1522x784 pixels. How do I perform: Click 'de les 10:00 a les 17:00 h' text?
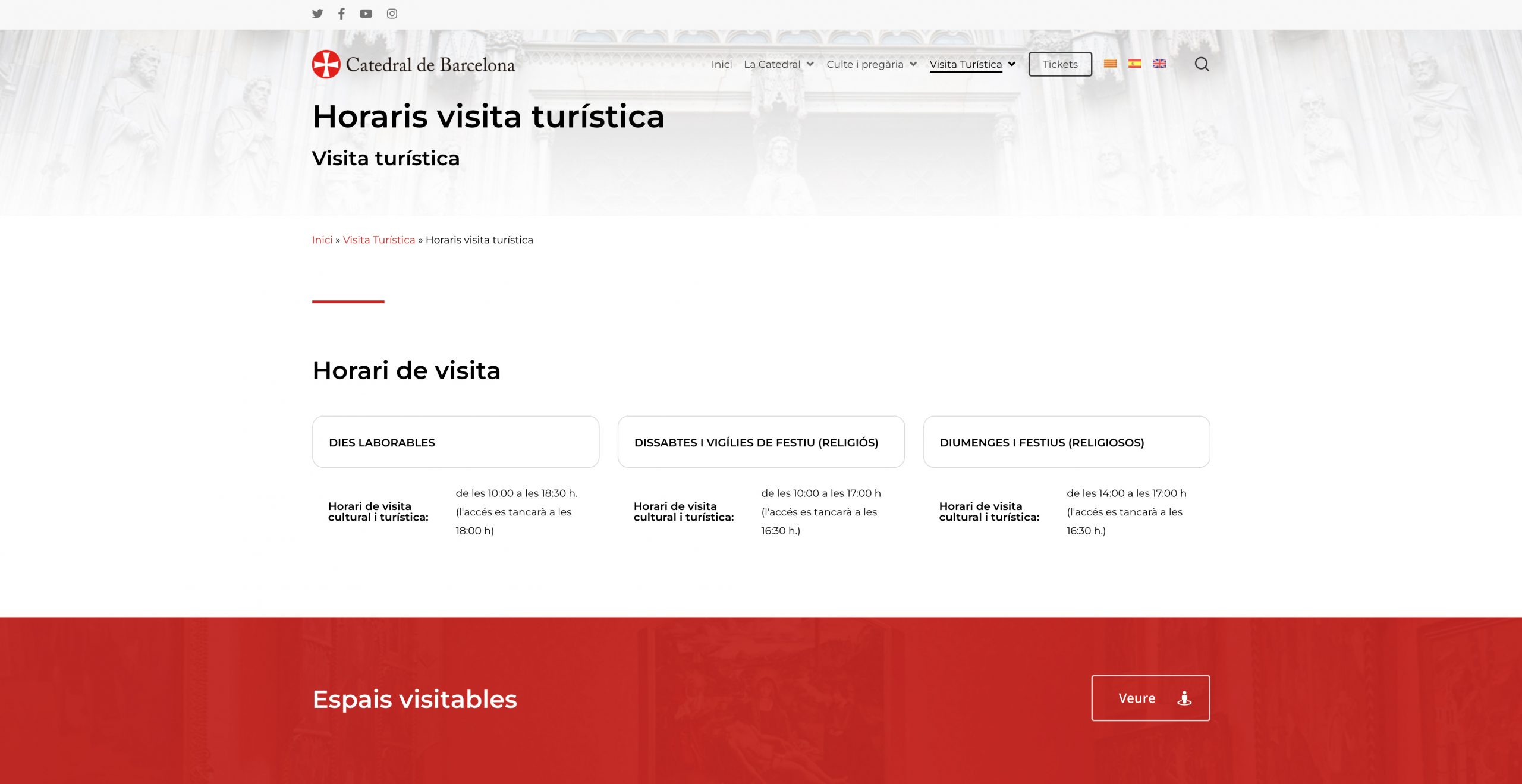pyautogui.click(x=820, y=493)
